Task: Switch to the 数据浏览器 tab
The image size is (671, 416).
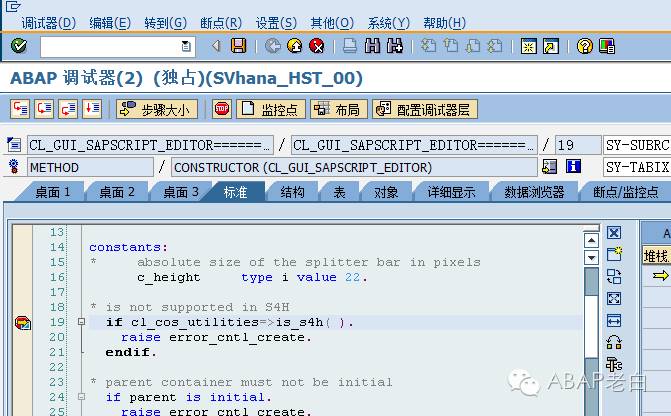Action: click(534, 192)
